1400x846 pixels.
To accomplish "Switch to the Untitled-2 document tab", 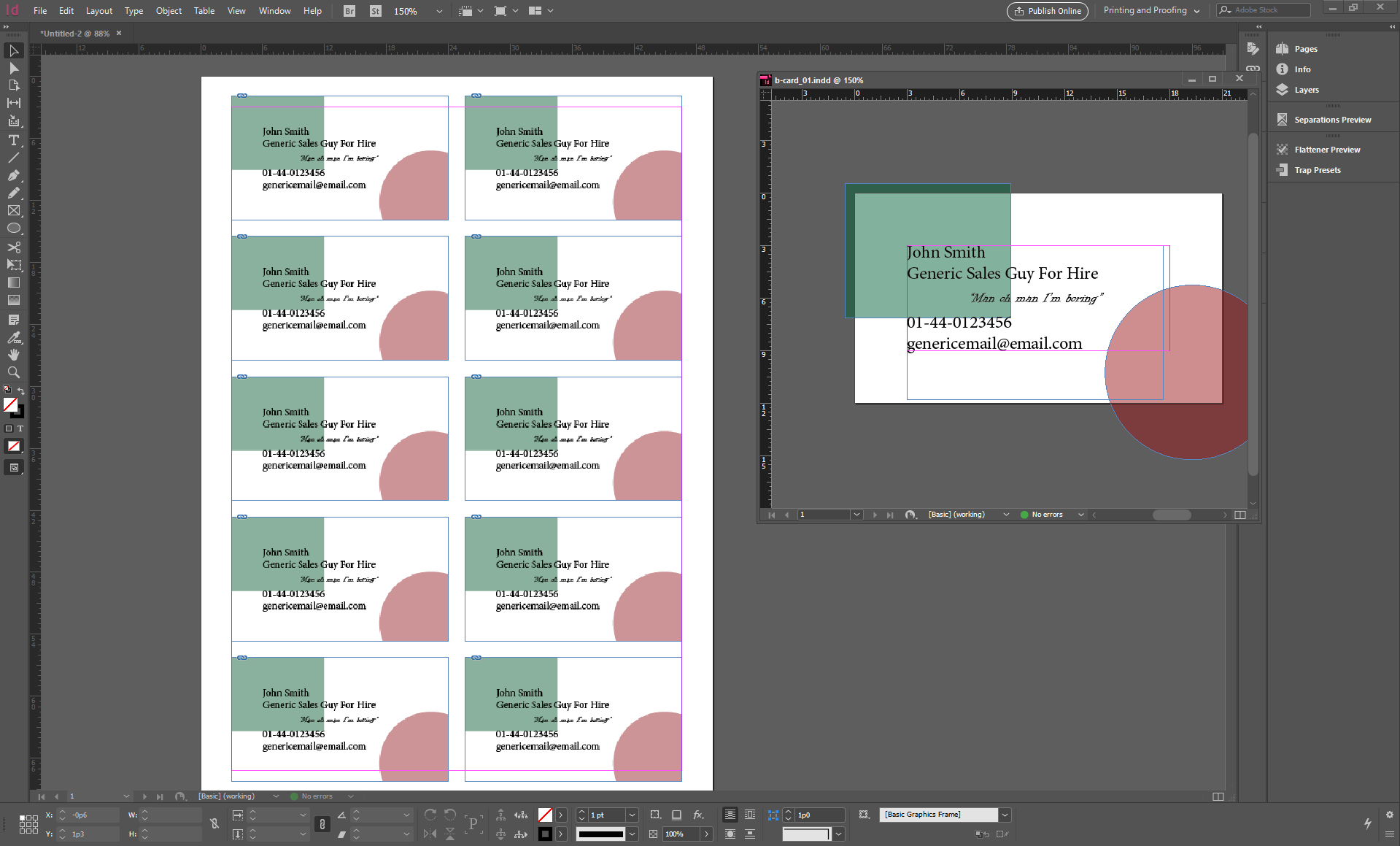I will [x=75, y=33].
